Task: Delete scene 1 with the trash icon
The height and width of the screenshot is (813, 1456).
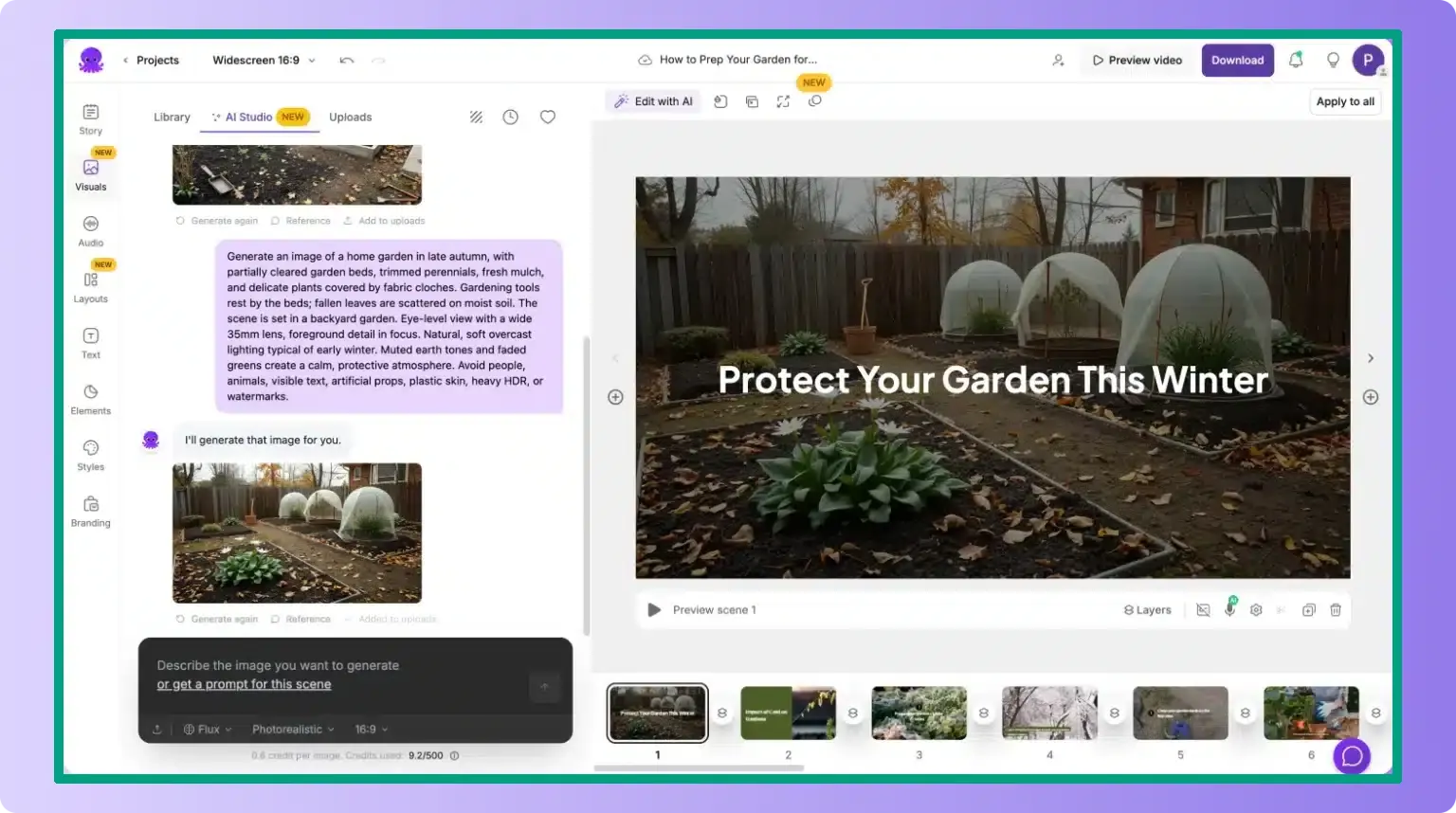Action: click(1336, 609)
